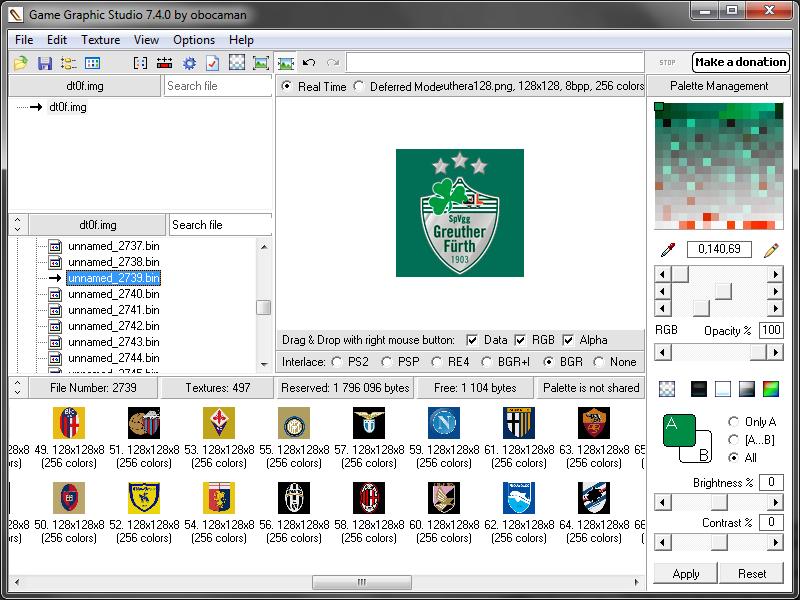Click the lower Search file input field
Viewport: 800px width, 600px height.
(x=220, y=224)
